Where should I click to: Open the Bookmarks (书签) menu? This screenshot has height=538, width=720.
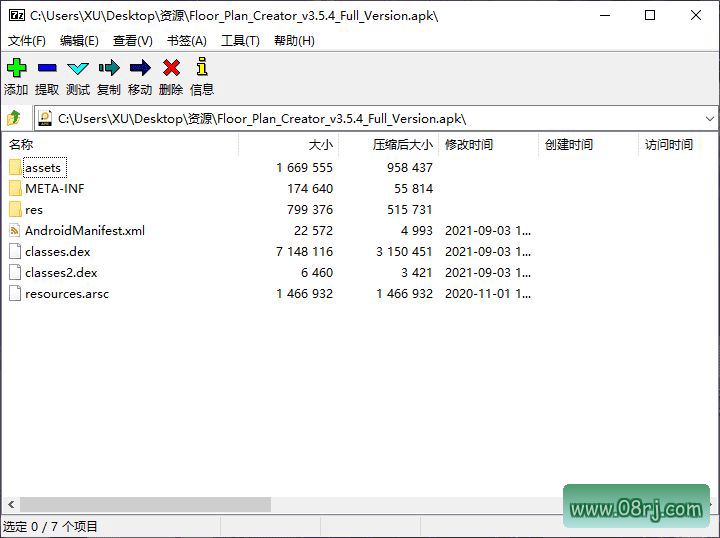point(186,41)
